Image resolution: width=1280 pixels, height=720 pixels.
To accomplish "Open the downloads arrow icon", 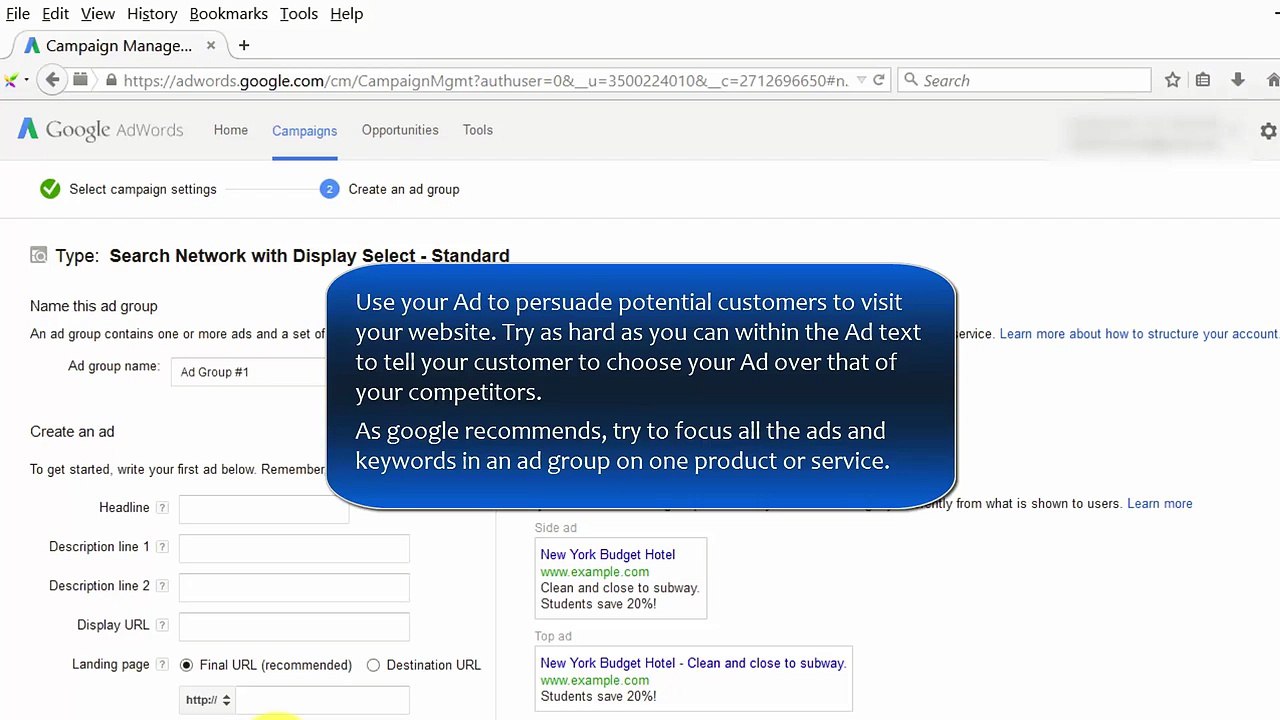I will click(1238, 80).
